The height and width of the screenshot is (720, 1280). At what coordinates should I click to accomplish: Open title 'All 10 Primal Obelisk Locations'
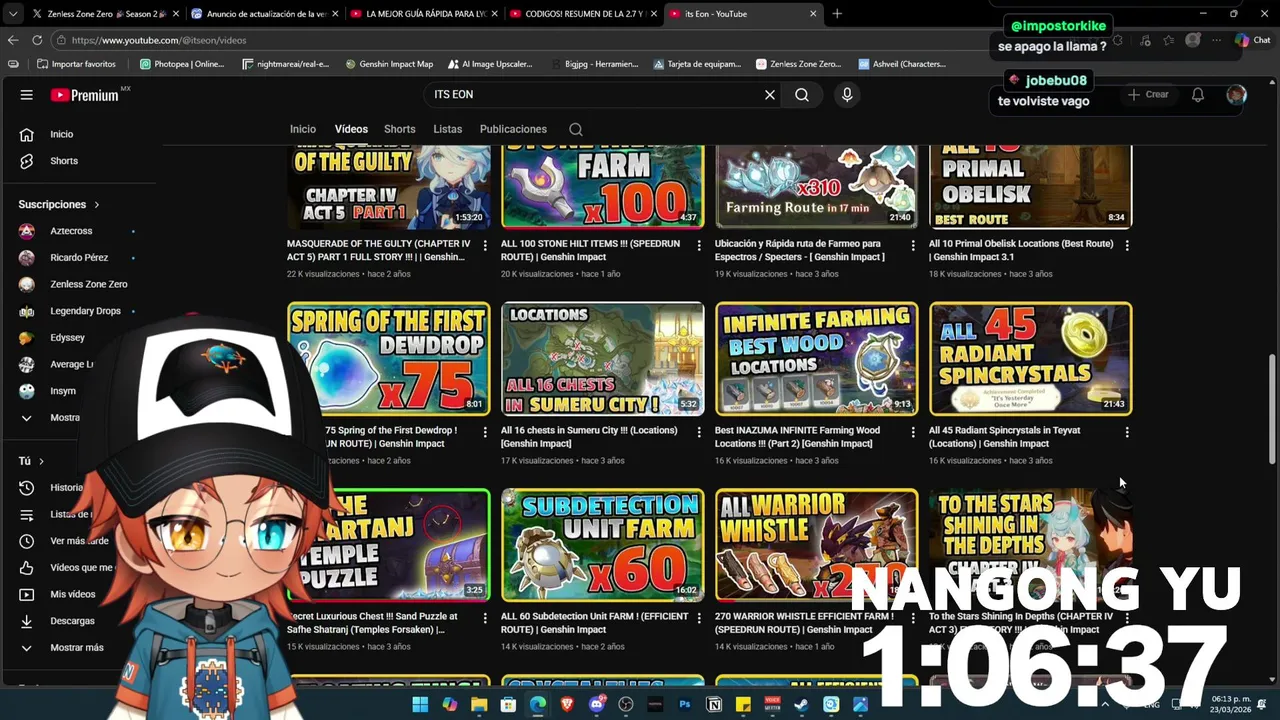[x=1021, y=250]
